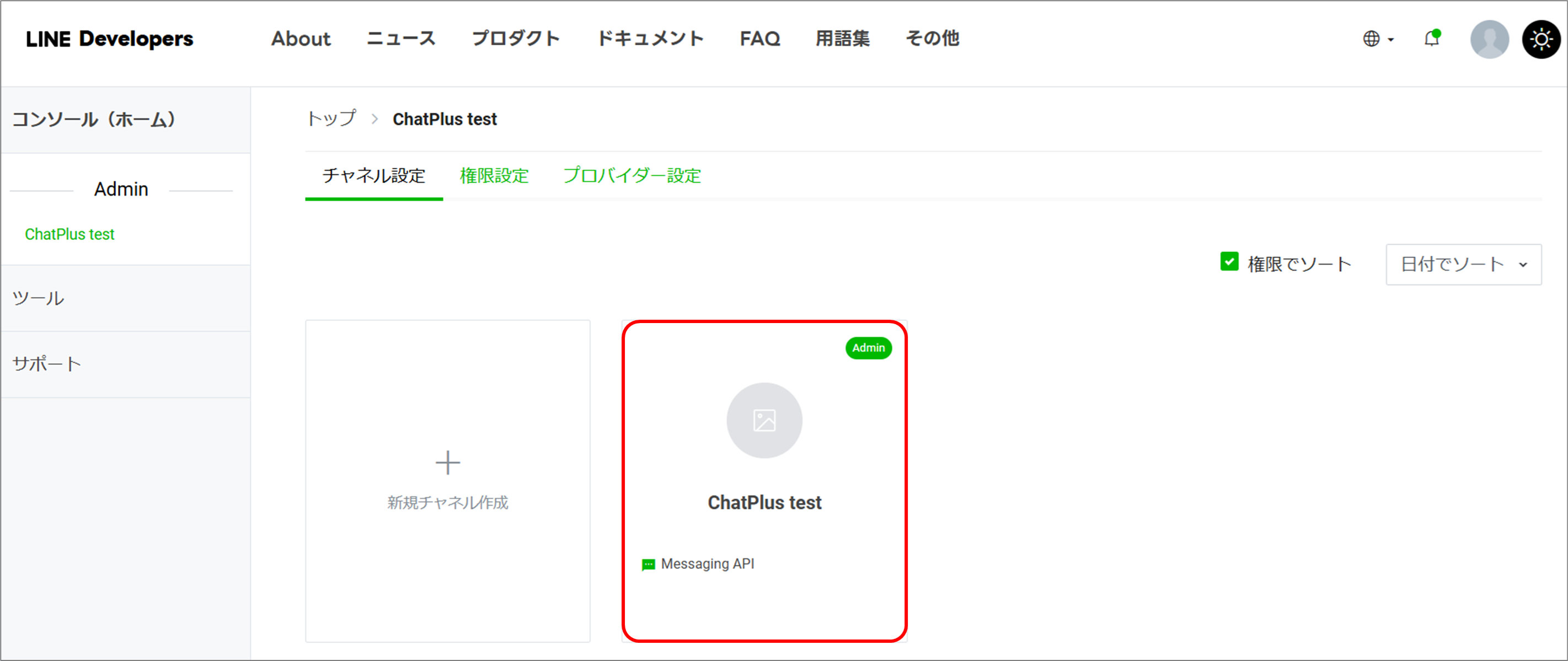Switch to the 権限設定 tab

click(494, 176)
